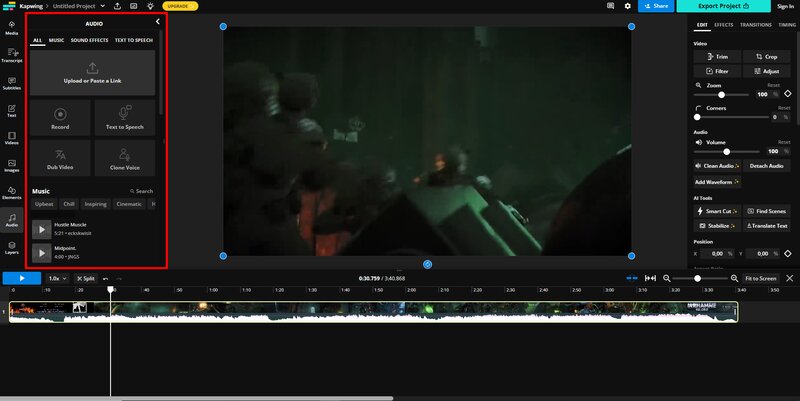Screen dimensions: 800x401
Task: Open the Images sidebar panel
Action: [12, 166]
